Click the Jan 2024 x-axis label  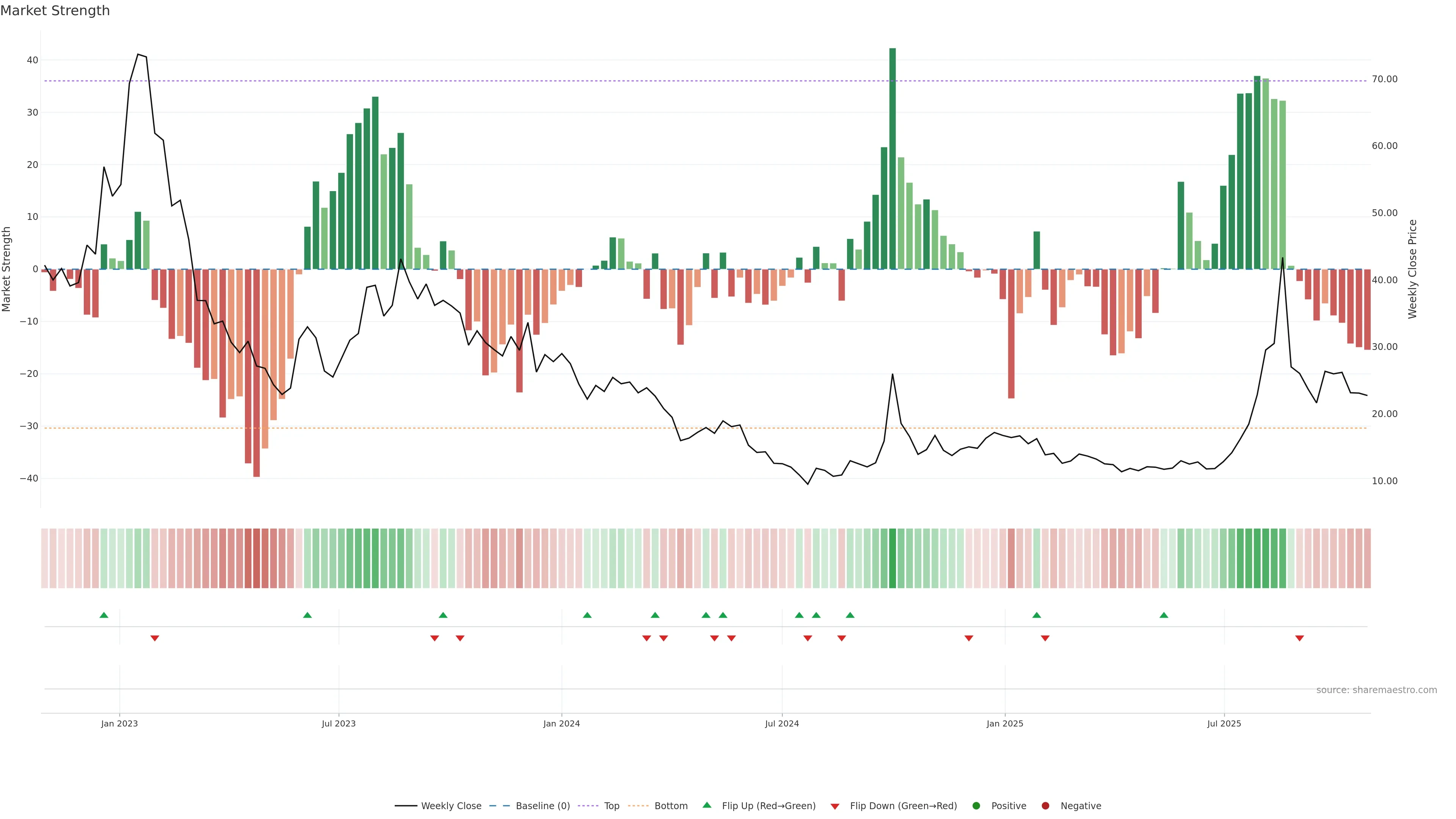(x=561, y=723)
